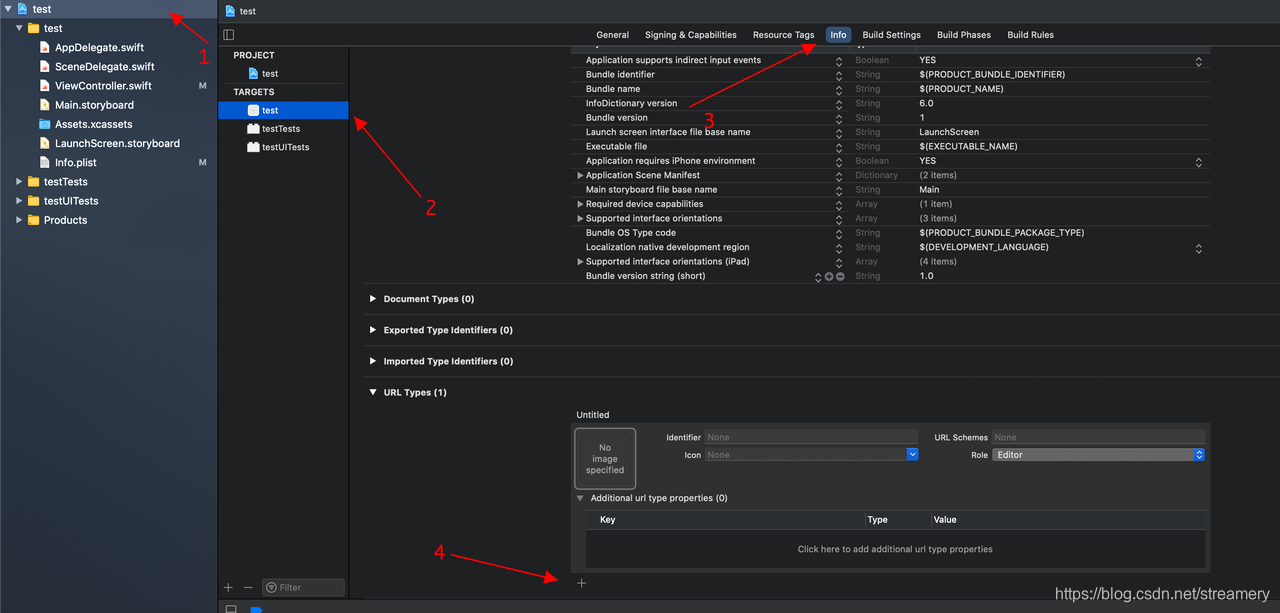
Task: Collapse the URL Types section
Action: tap(373, 392)
